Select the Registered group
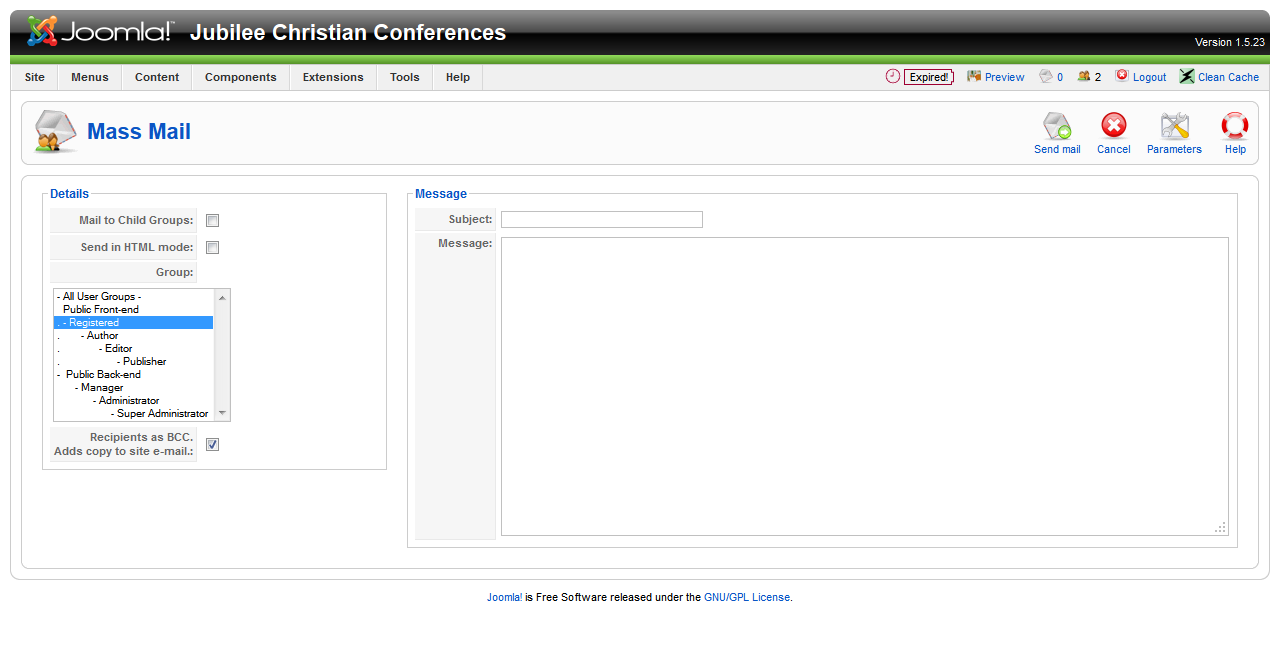Viewport: 1280px width, 648px height. tap(134, 322)
